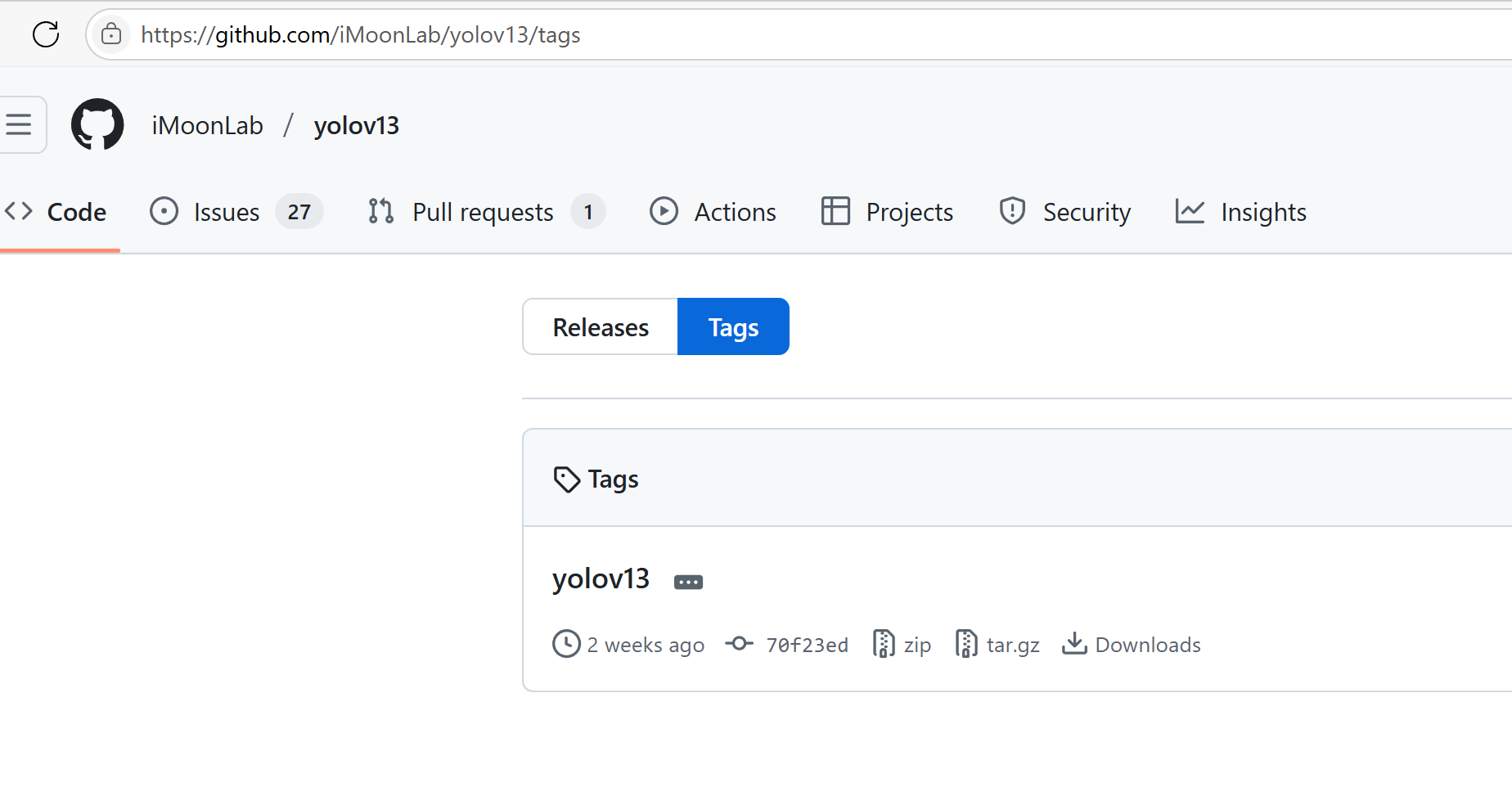
Task: Click the '2 weeks ago' timestamp
Action: click(x=646, y=645)
